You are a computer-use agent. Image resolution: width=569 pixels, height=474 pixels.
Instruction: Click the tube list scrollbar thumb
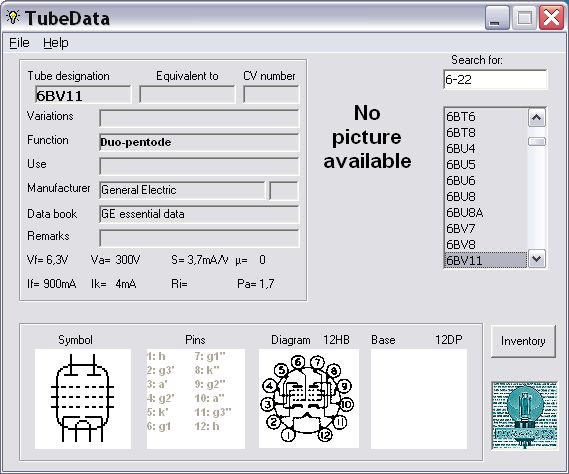(x=537, y=142)
